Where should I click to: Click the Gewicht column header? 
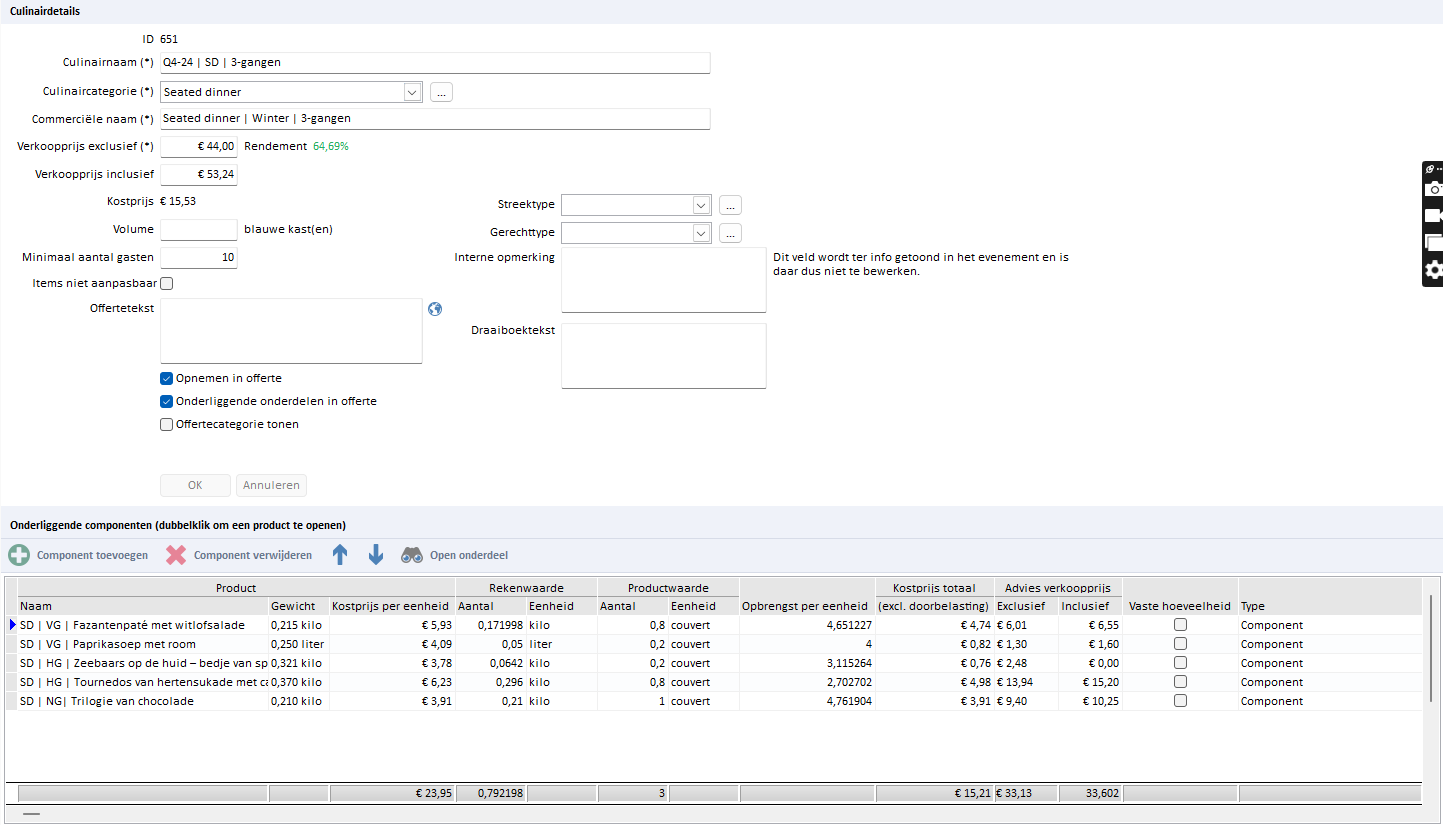(x=298, y=606)
